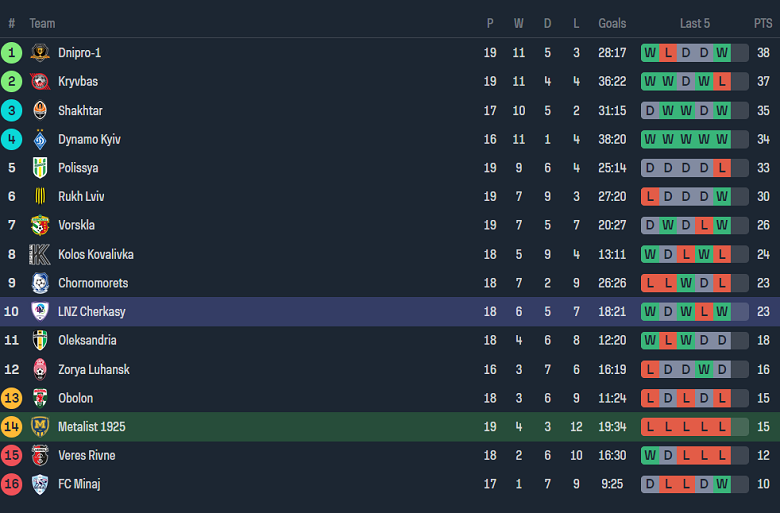Click the Veres Rivne row position 15 badge

tap(12, 456)
